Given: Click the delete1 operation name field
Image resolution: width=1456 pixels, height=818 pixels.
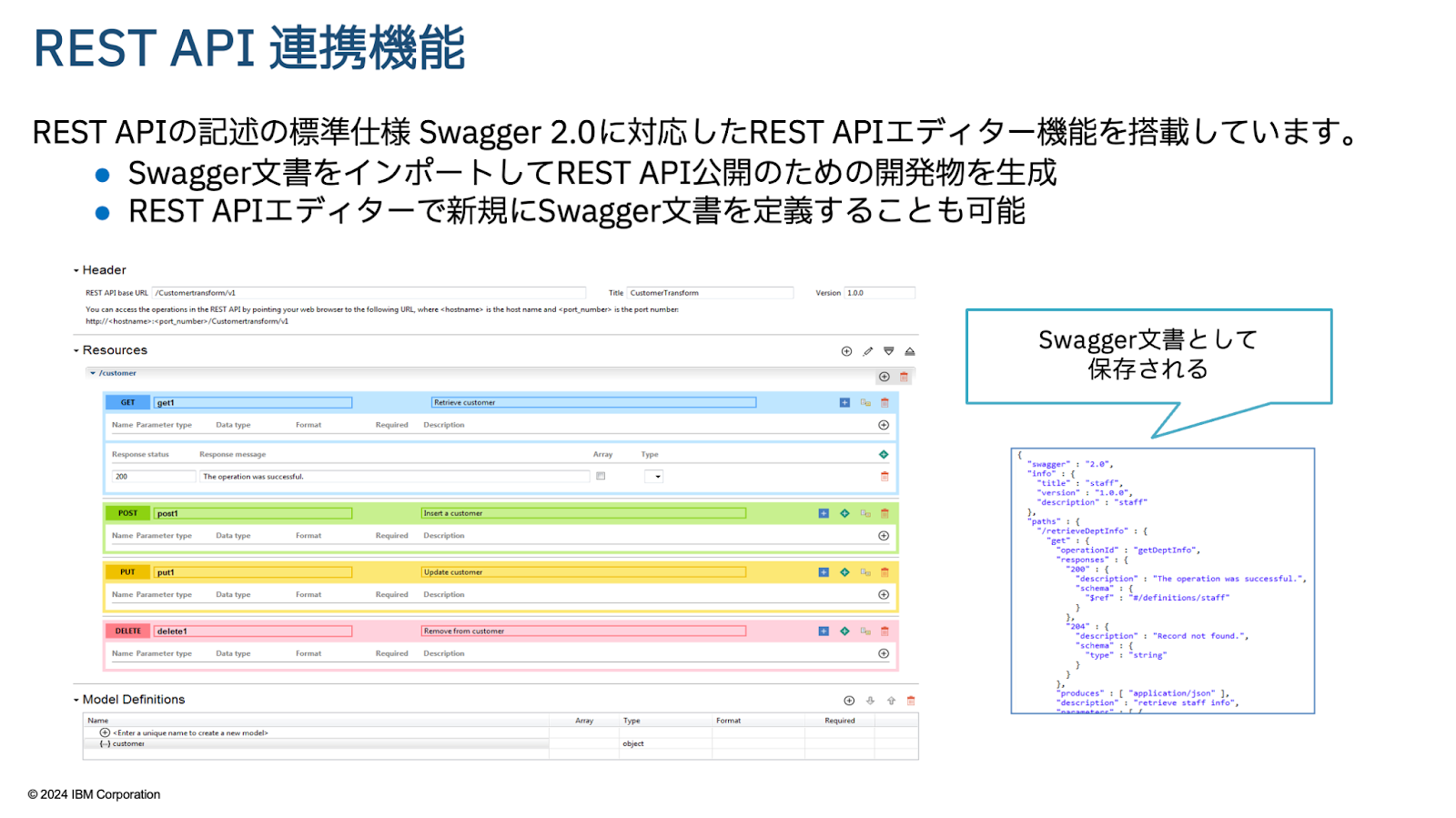Looking at the screenshot, I should [x=253, y=631].
